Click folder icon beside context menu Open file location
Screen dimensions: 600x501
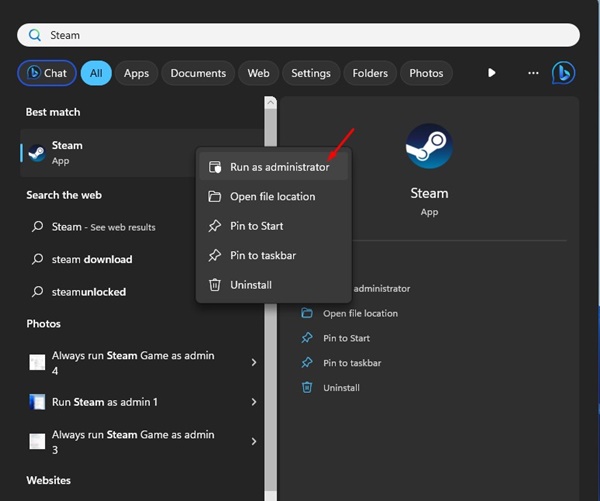coord(215,196)
